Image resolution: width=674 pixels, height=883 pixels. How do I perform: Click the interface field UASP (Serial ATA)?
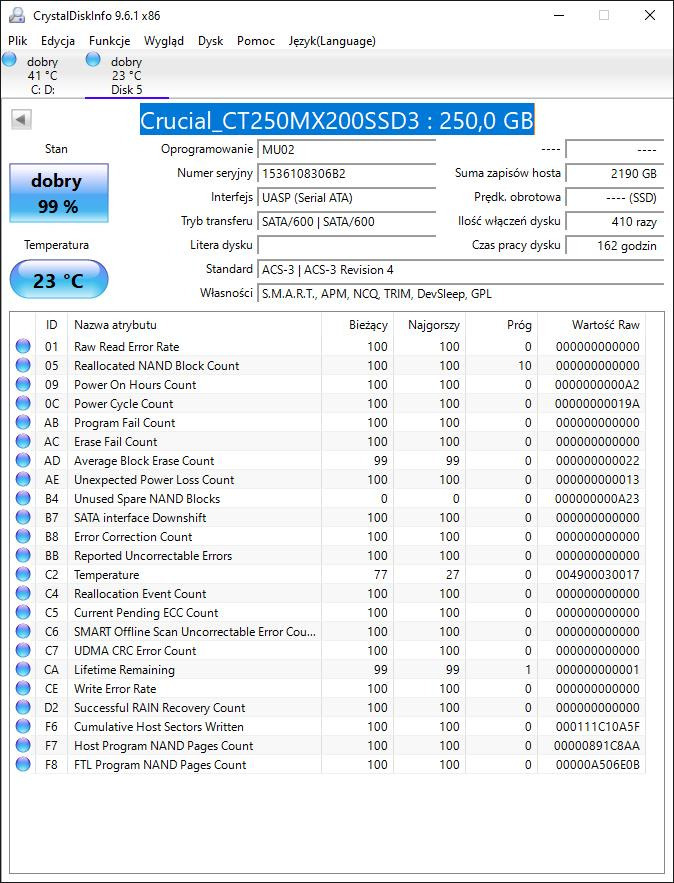(347, 198)
